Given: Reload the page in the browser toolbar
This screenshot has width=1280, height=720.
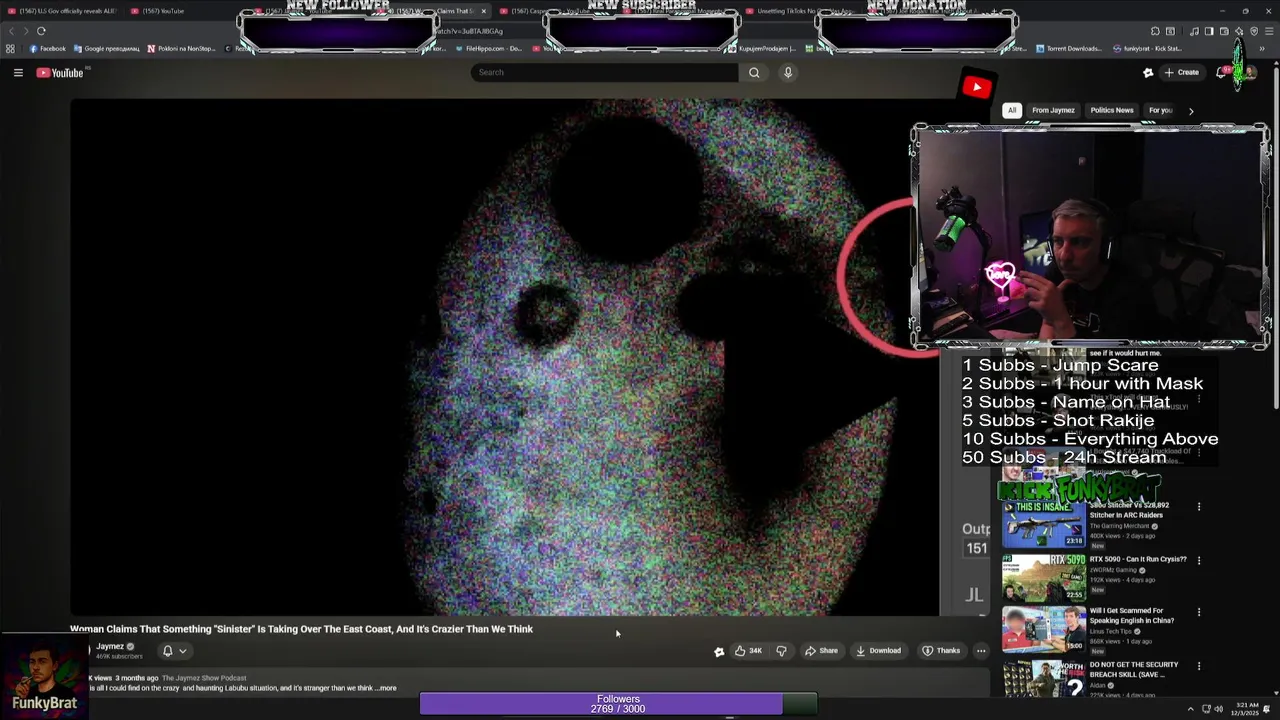Looking at the screenshot, I should point(41,31).
